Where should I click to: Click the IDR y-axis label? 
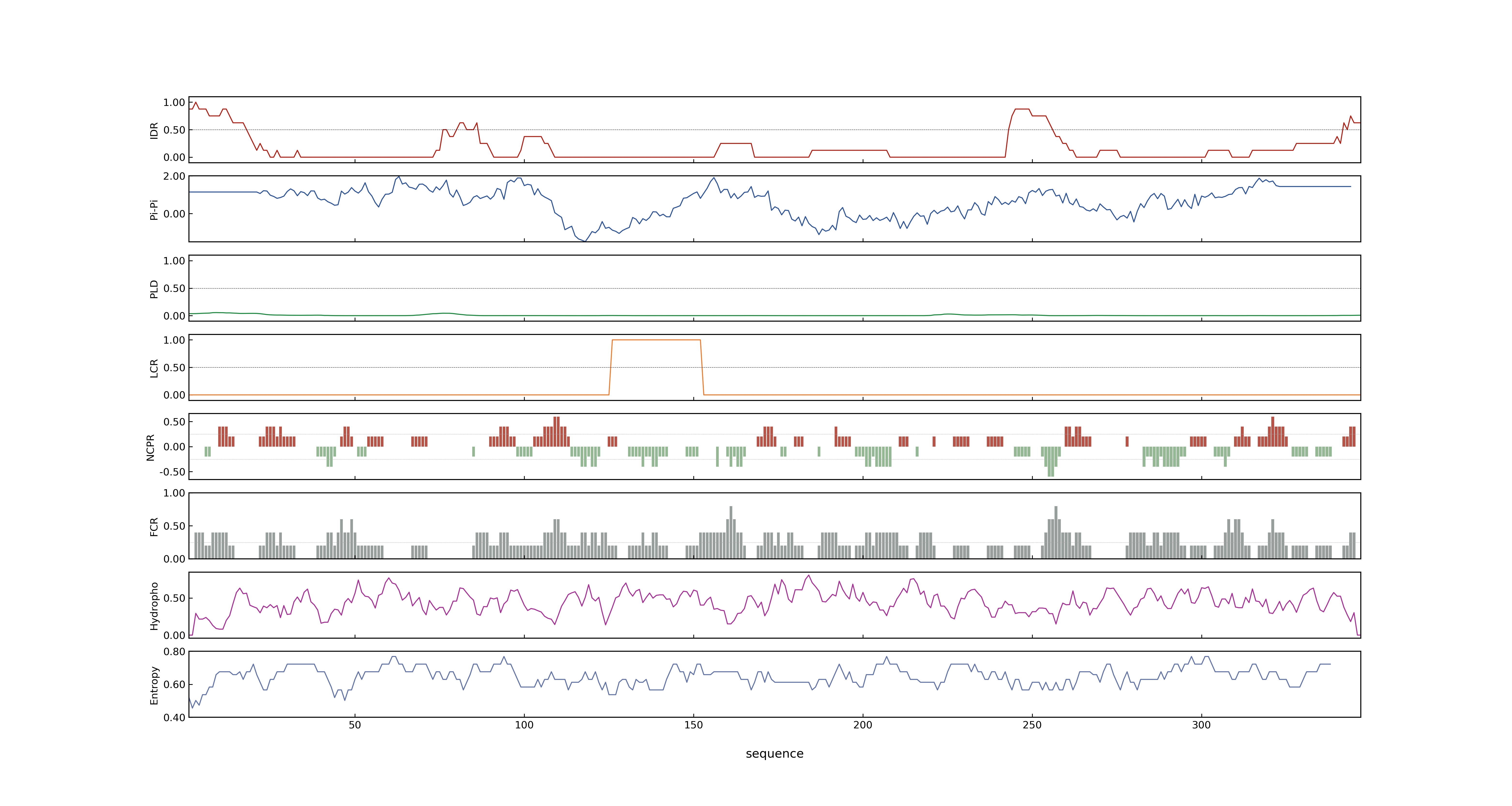pos(154,130)
